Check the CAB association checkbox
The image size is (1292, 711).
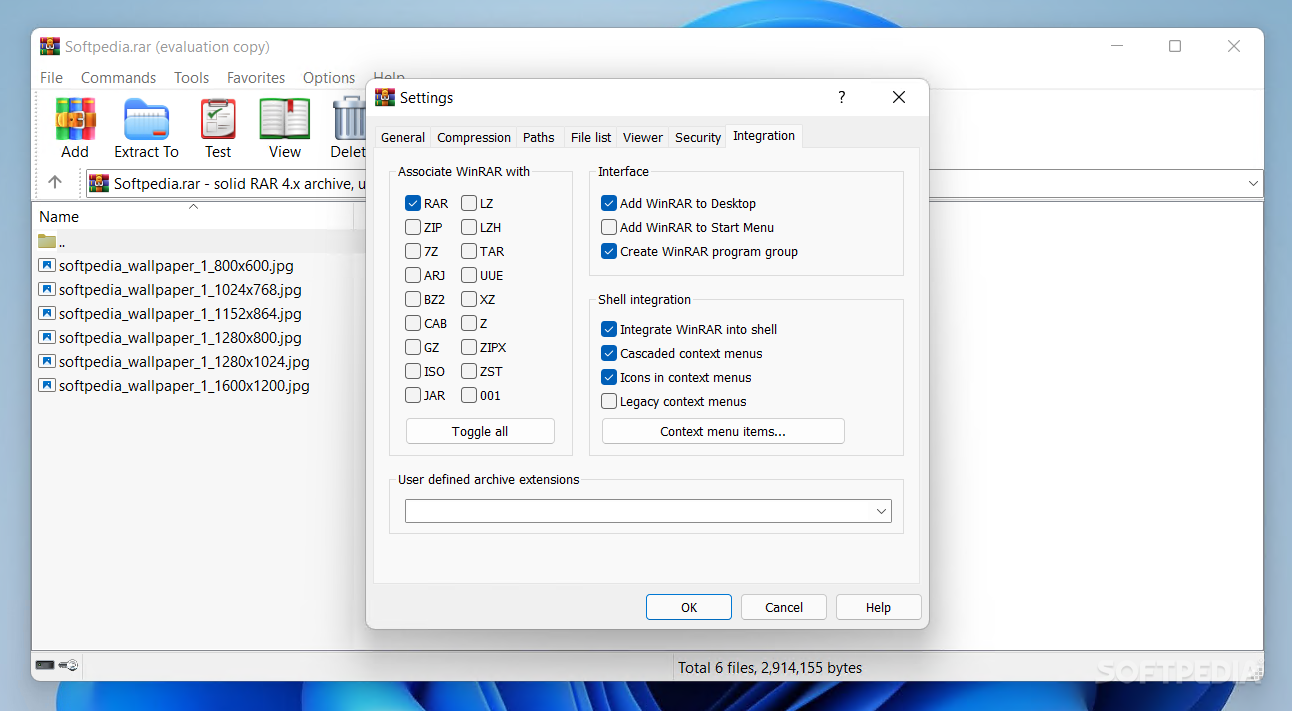(x=413, y=323)
